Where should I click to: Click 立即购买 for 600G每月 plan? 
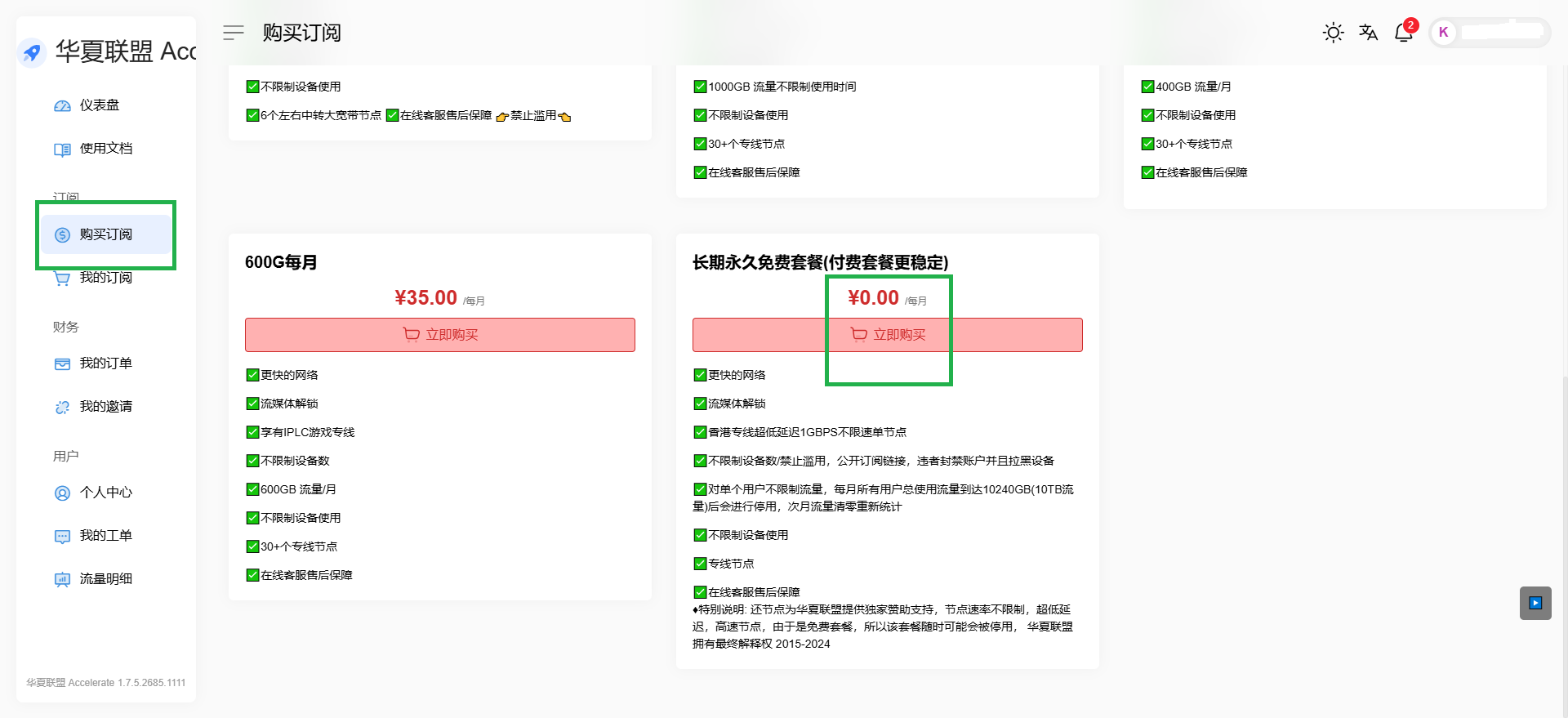[439, 335]
